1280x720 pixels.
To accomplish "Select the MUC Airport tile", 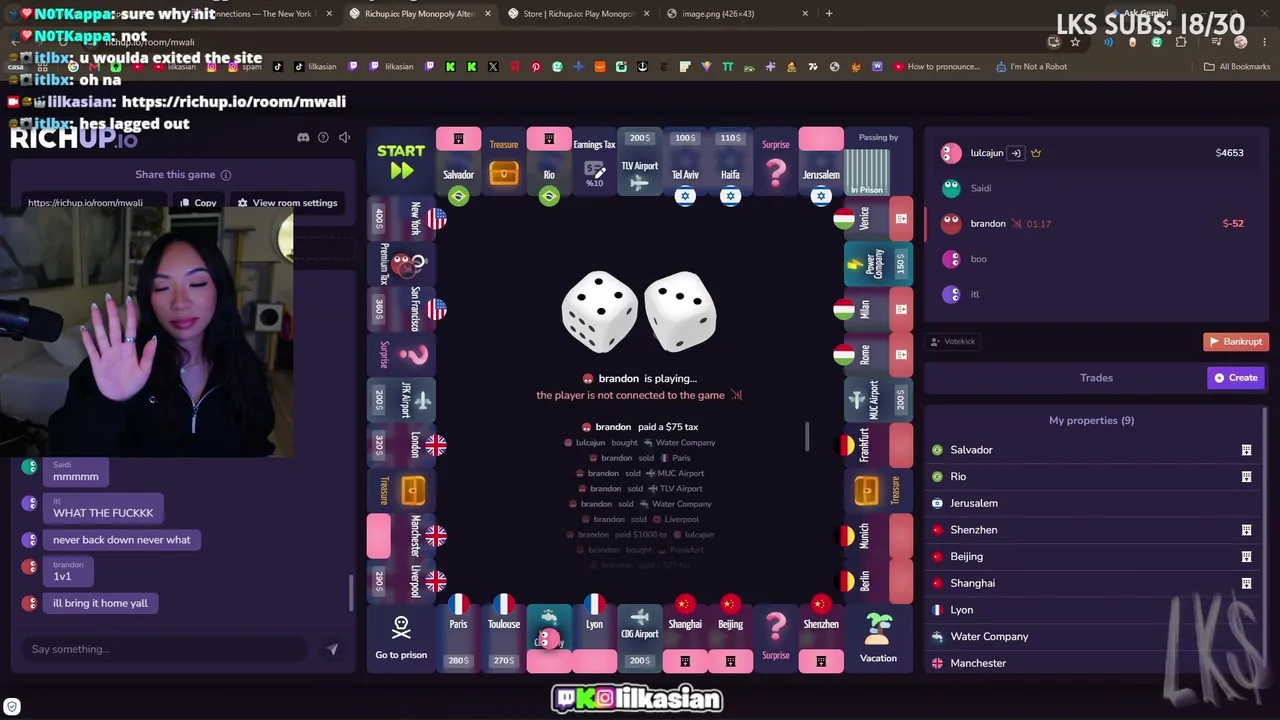I will tap(878, 400).
